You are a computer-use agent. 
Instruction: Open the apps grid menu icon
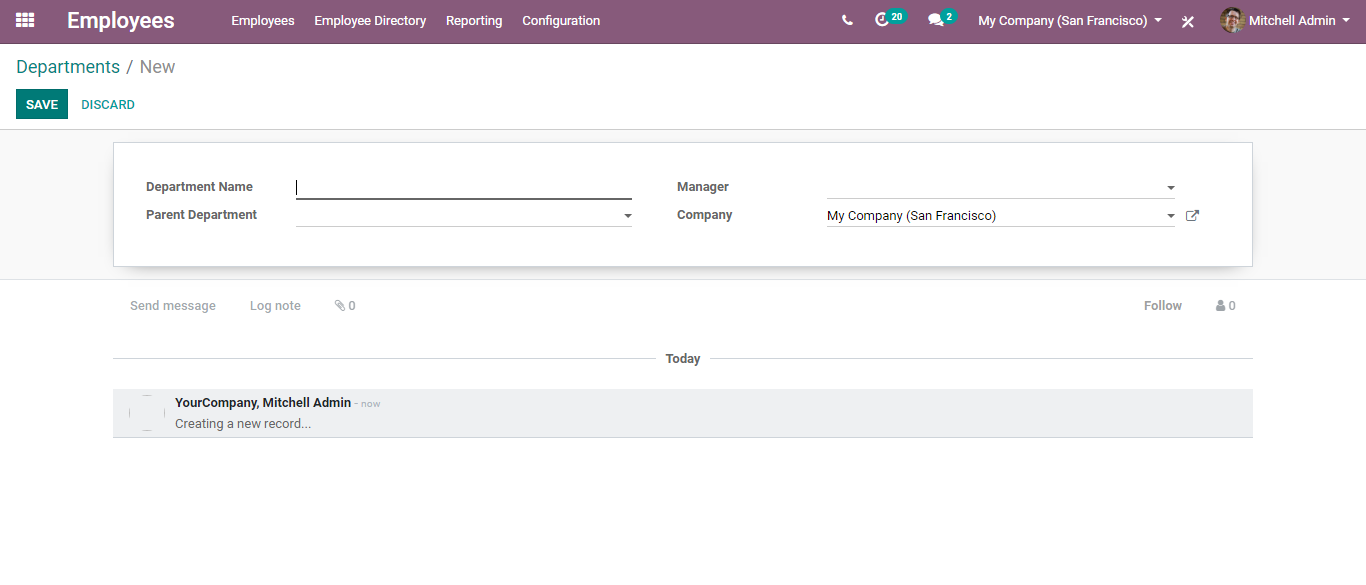25,20
